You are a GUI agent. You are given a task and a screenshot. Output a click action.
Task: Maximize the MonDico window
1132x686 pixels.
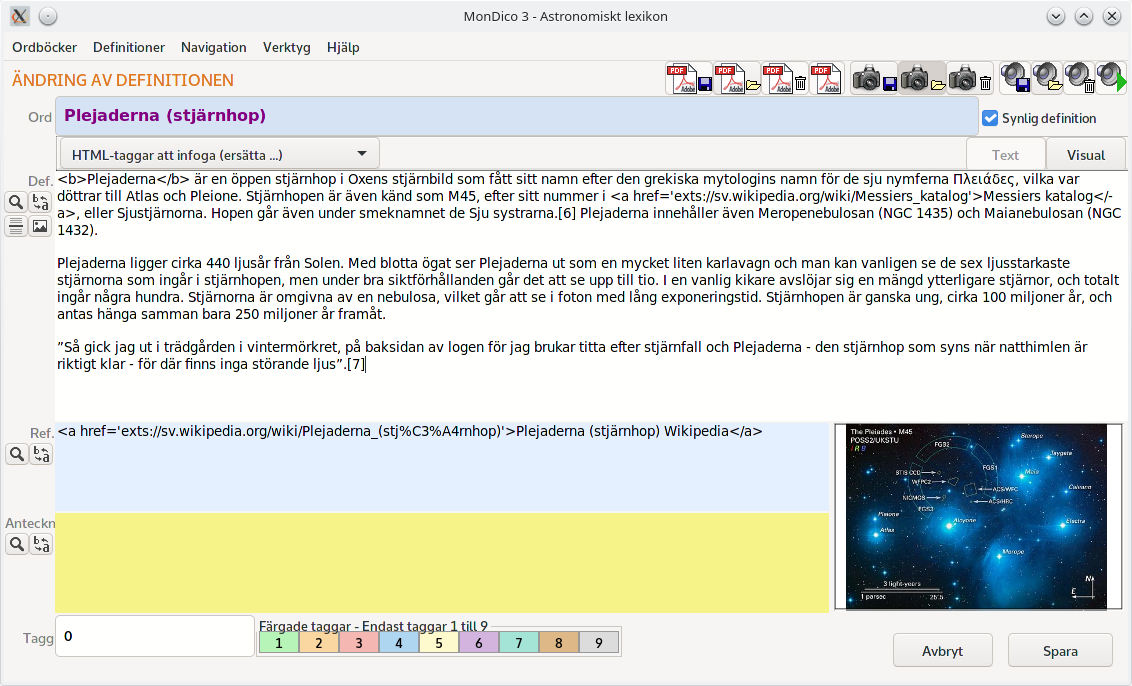1084,16
